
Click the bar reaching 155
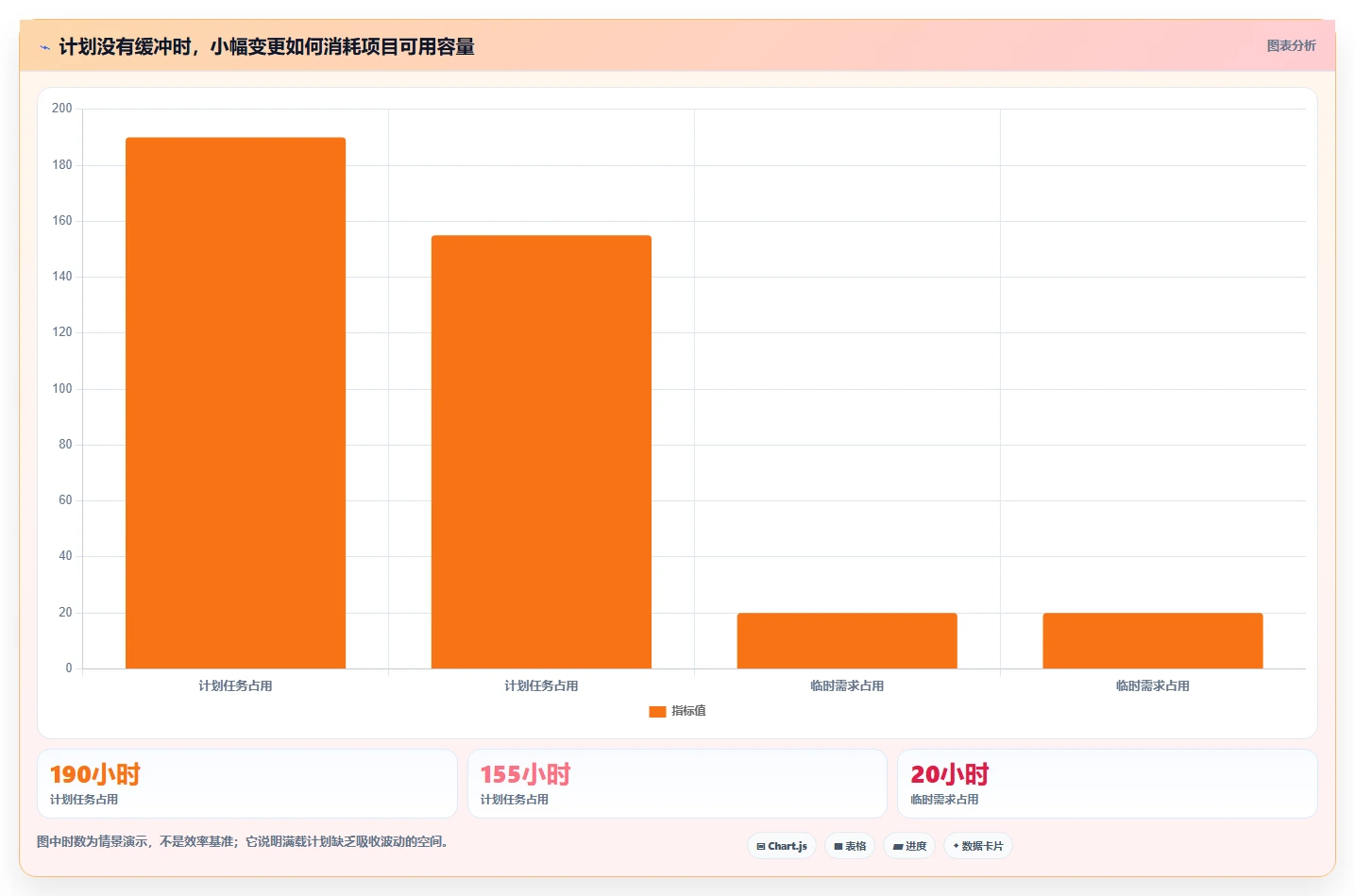coord(541,452)
